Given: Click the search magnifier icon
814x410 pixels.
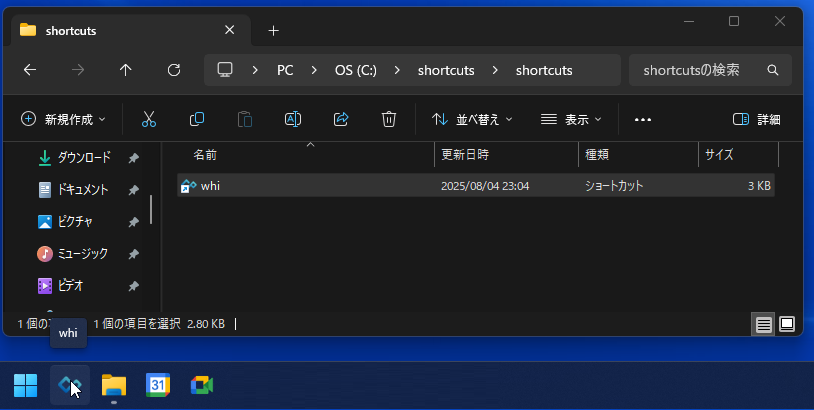Looking at the screenshot, I should [772, 70].
